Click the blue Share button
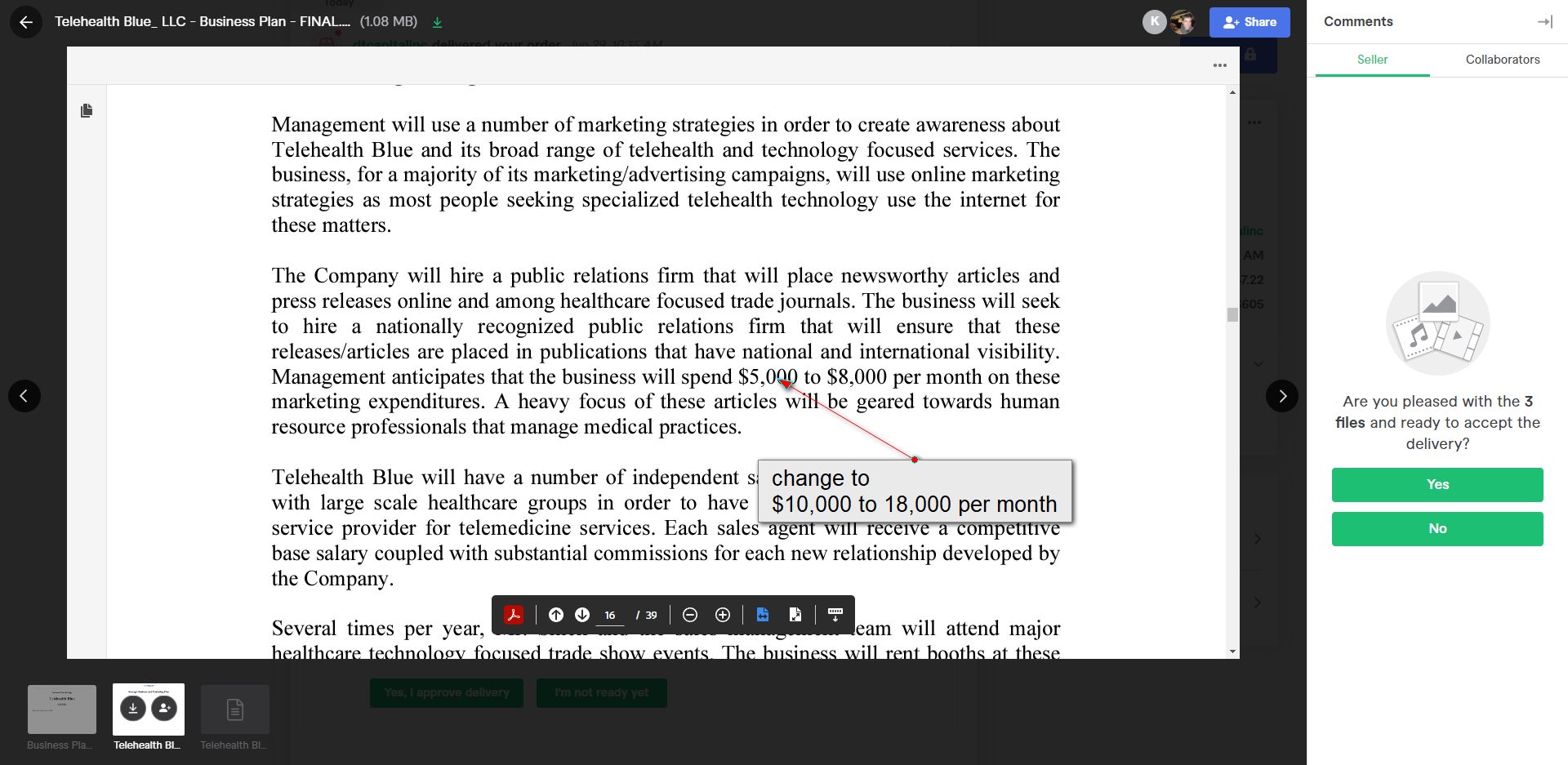Screen dimensions: 1568x765 coord(1249,22)
